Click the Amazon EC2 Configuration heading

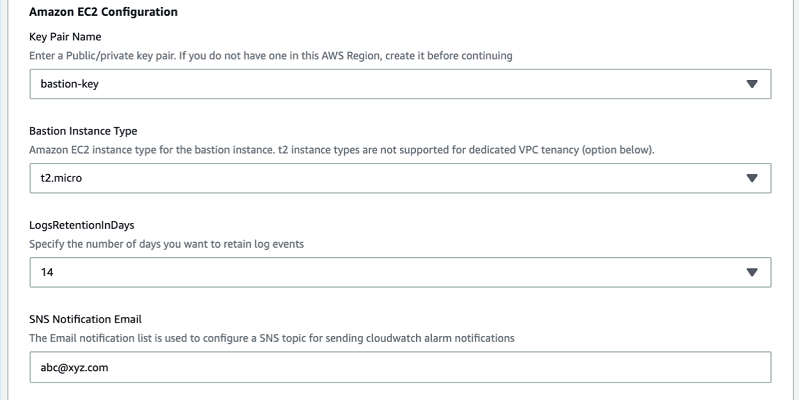point(104,12)
